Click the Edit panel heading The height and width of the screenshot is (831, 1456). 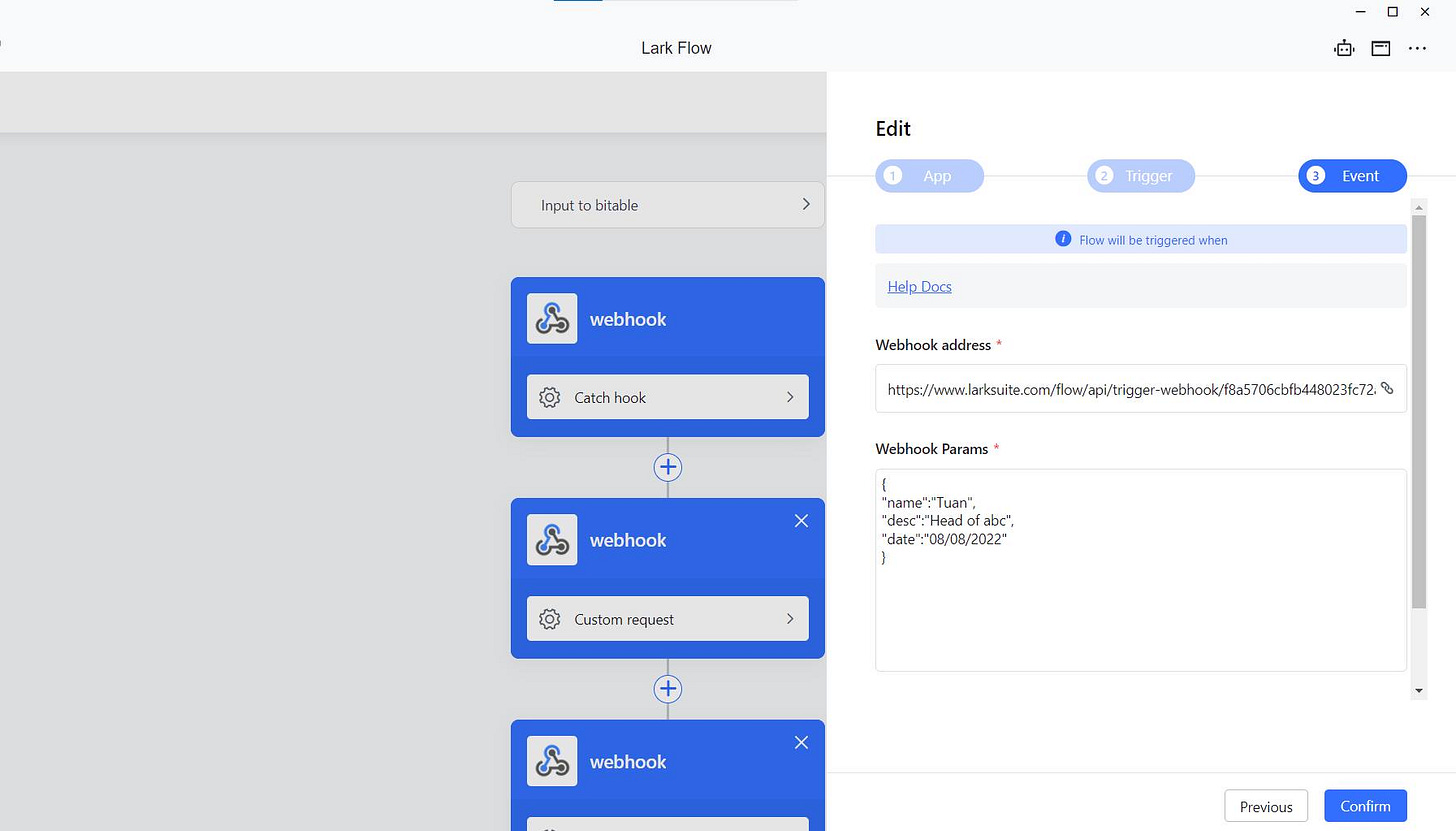coord(893,128)
